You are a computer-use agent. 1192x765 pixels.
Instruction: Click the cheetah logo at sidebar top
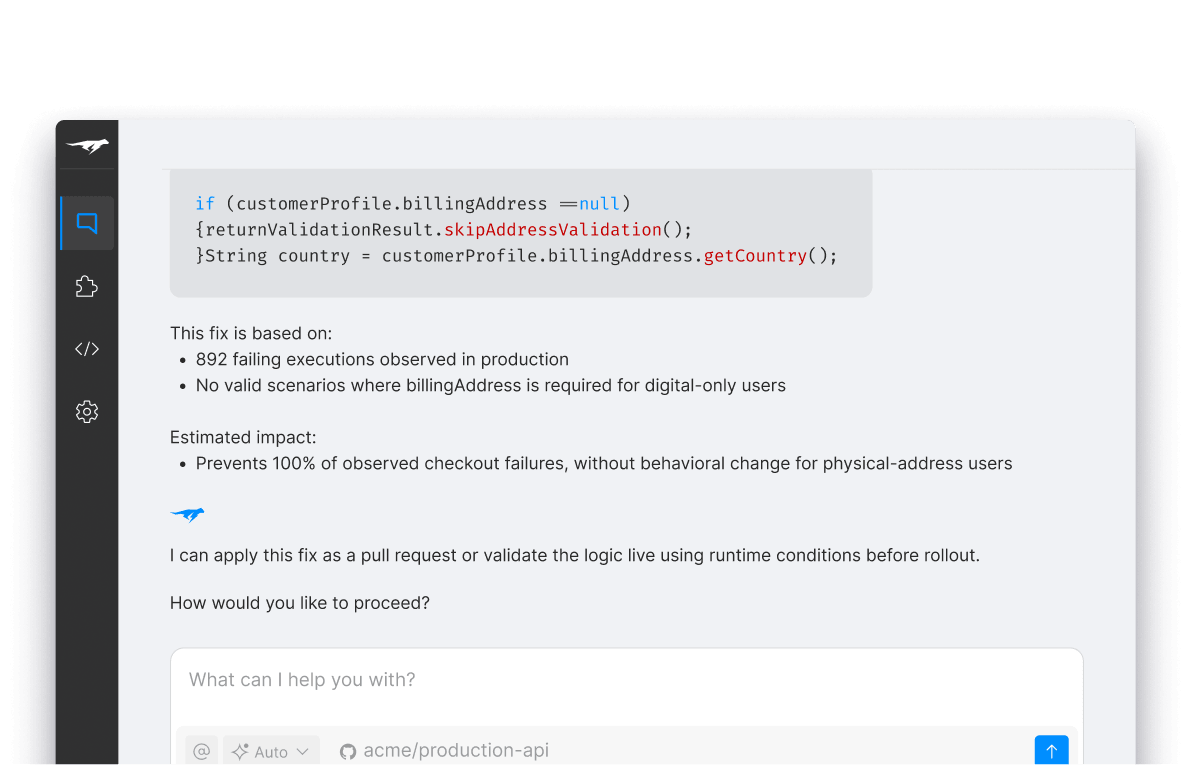coord(87,145)
